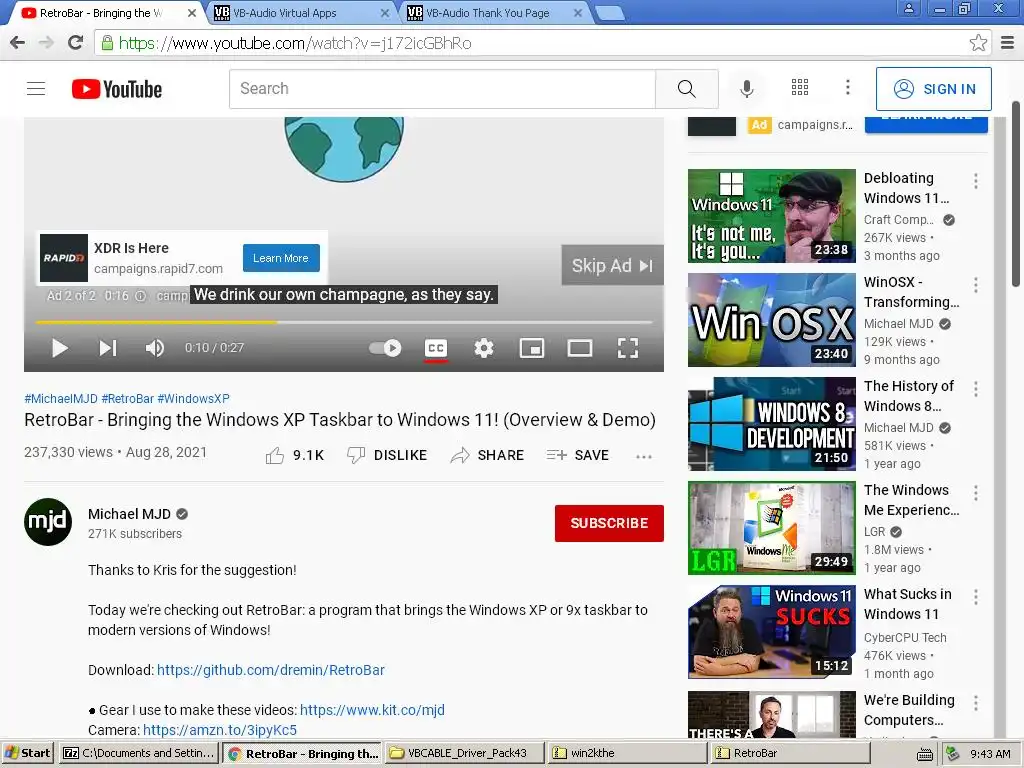
Task: Switch to VBCABLE_Driver_Pack43 taskbar item
Action: 464,753
